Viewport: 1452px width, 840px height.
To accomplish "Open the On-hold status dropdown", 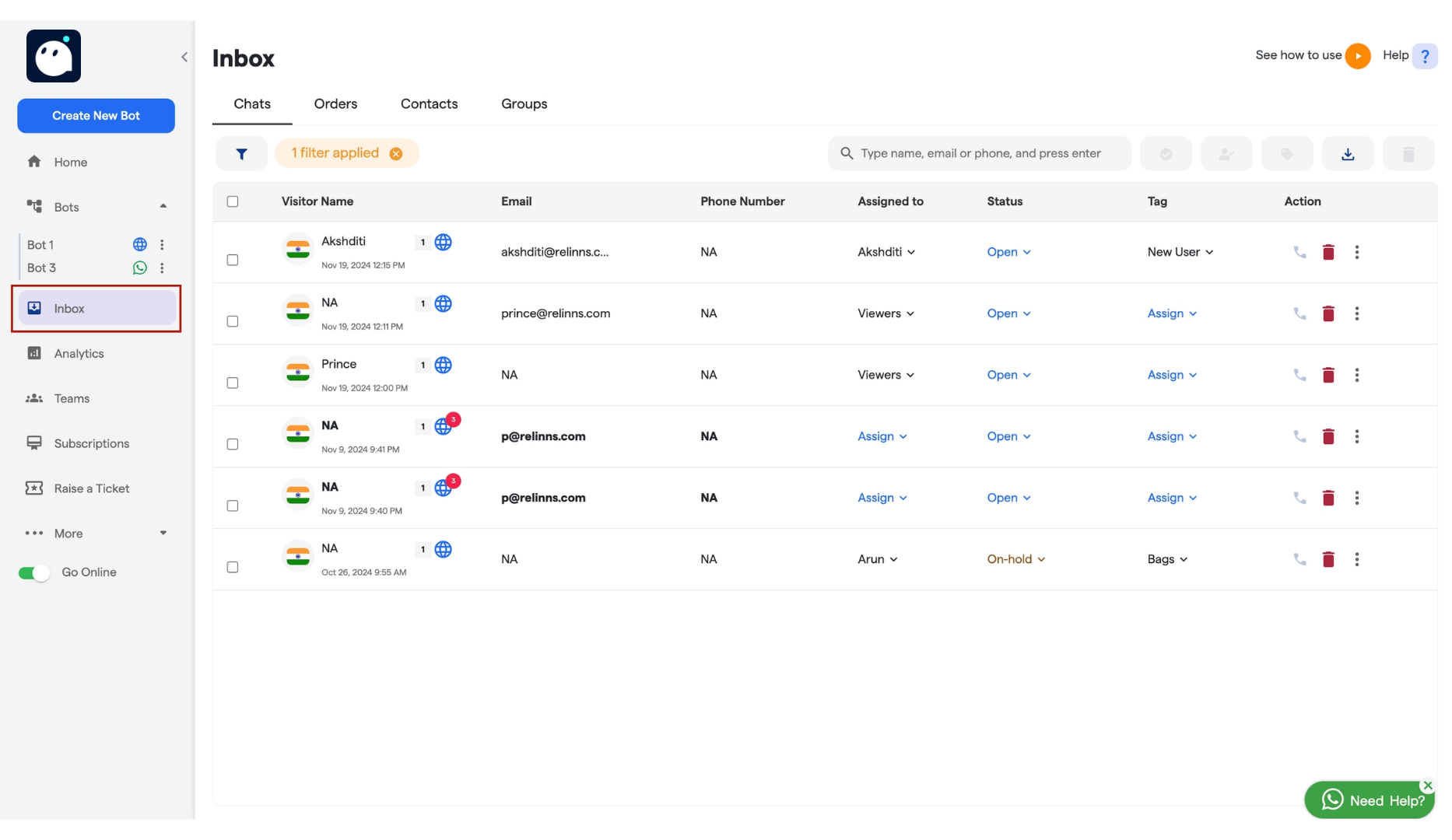I will coord(1015,559).
